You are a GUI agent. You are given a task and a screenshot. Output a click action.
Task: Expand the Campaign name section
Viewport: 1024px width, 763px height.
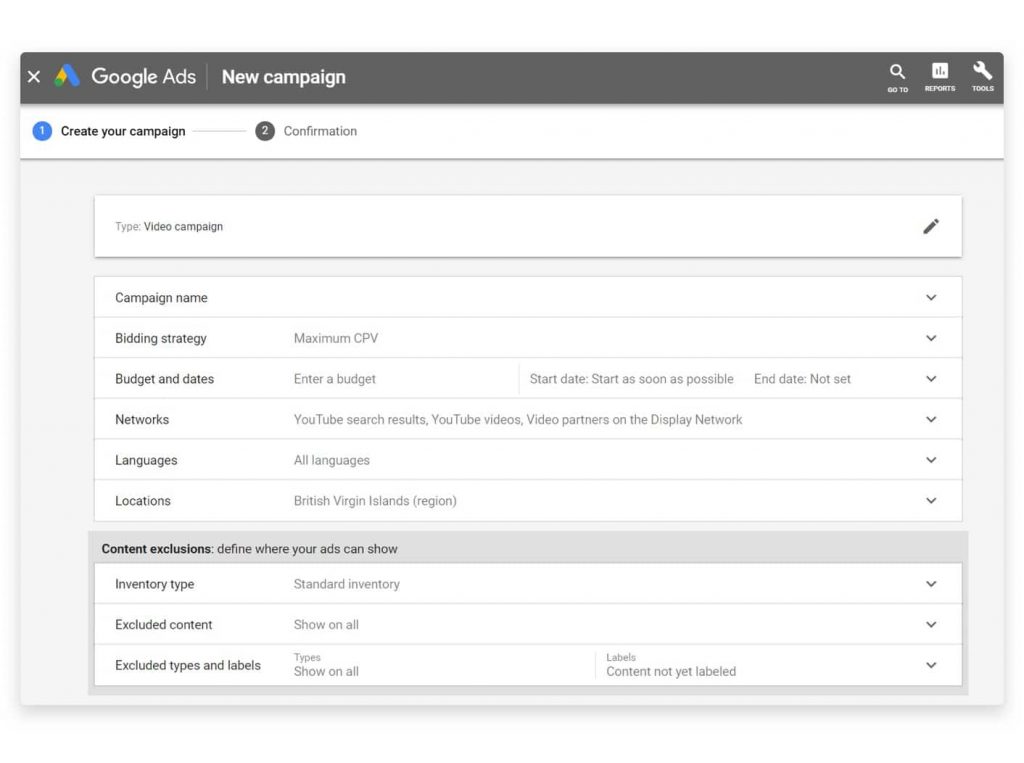pyautogui.click(x=528, y=297)
